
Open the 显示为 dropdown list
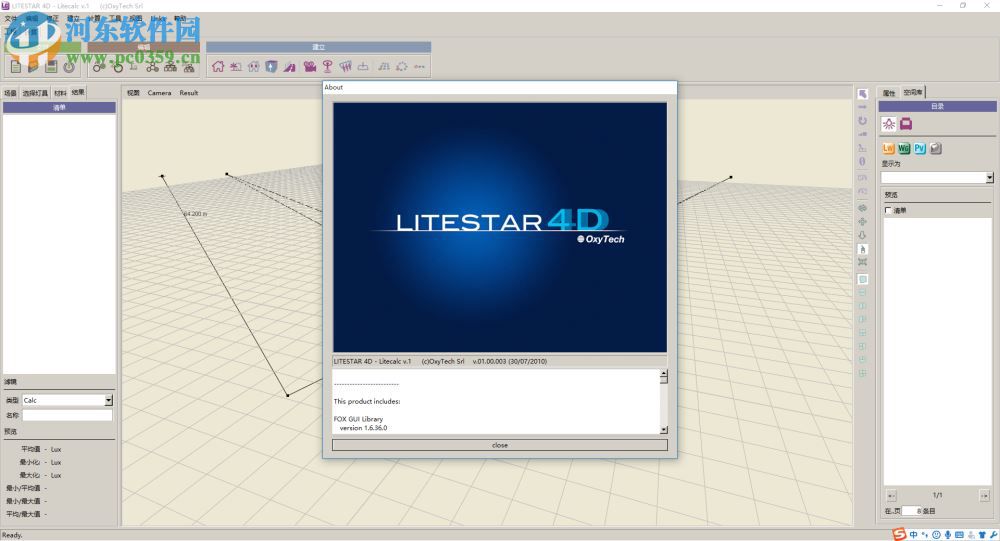tap(990, 177)
